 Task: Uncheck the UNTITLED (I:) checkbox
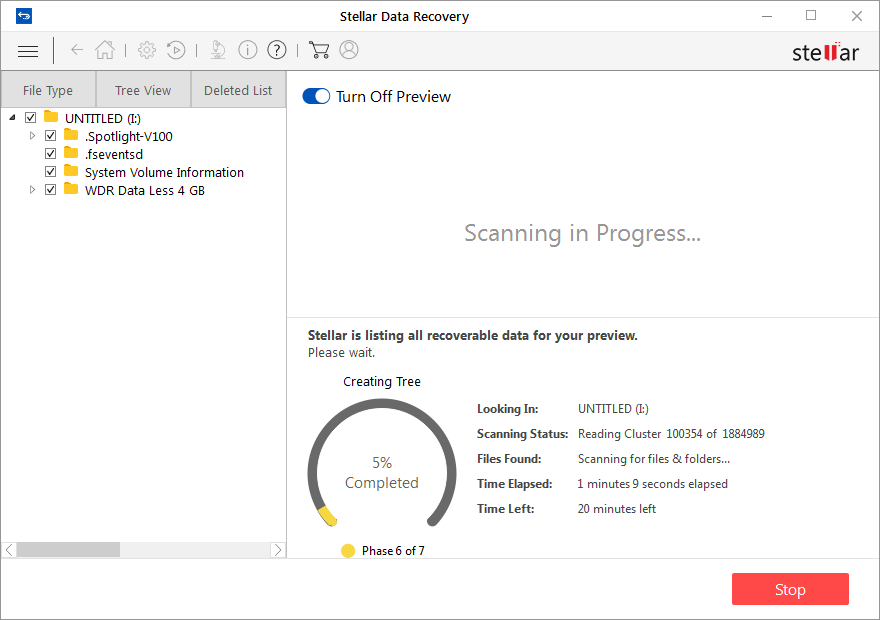tap(31, 117)
